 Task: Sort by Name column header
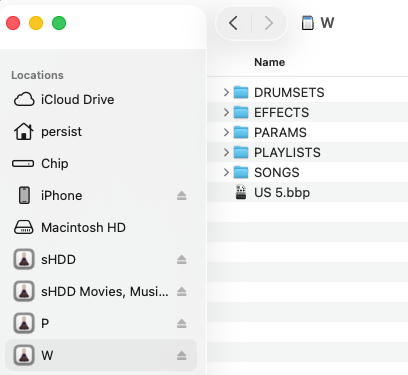click(269, 62)
